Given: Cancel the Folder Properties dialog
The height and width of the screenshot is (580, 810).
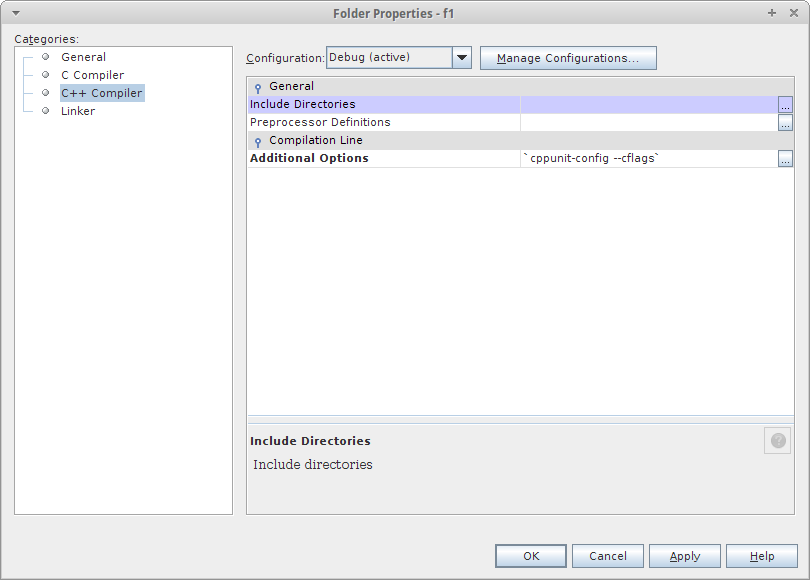Looking at the screenshot, I should point(608,556).
